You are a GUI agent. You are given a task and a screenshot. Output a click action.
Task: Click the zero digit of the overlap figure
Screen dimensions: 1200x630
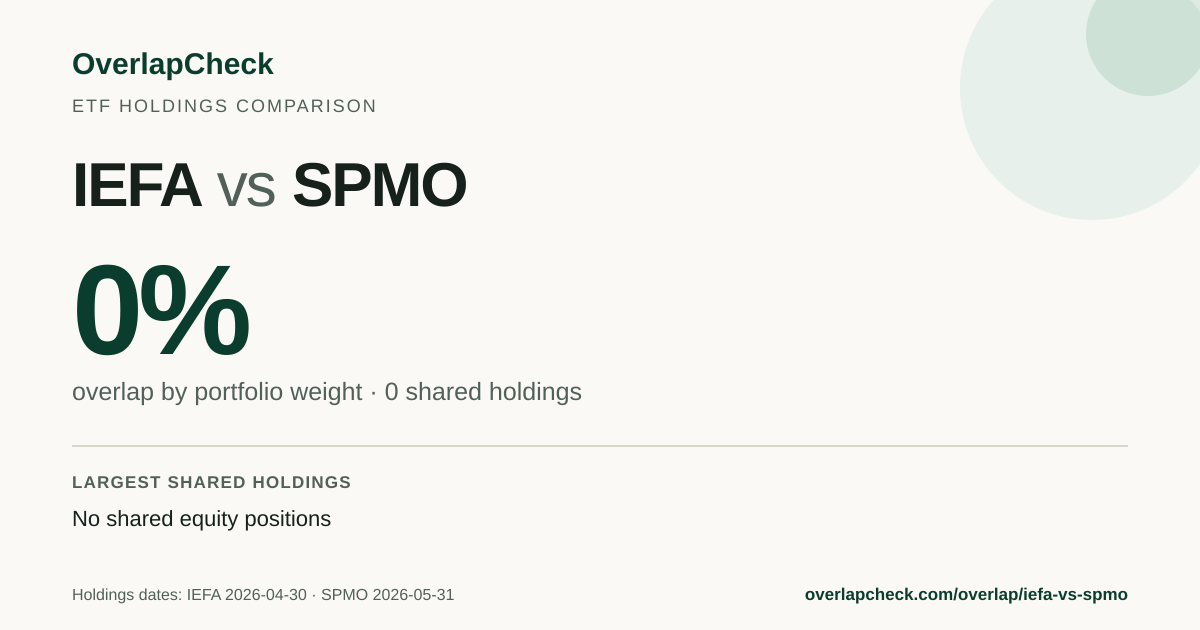(106, 310)
